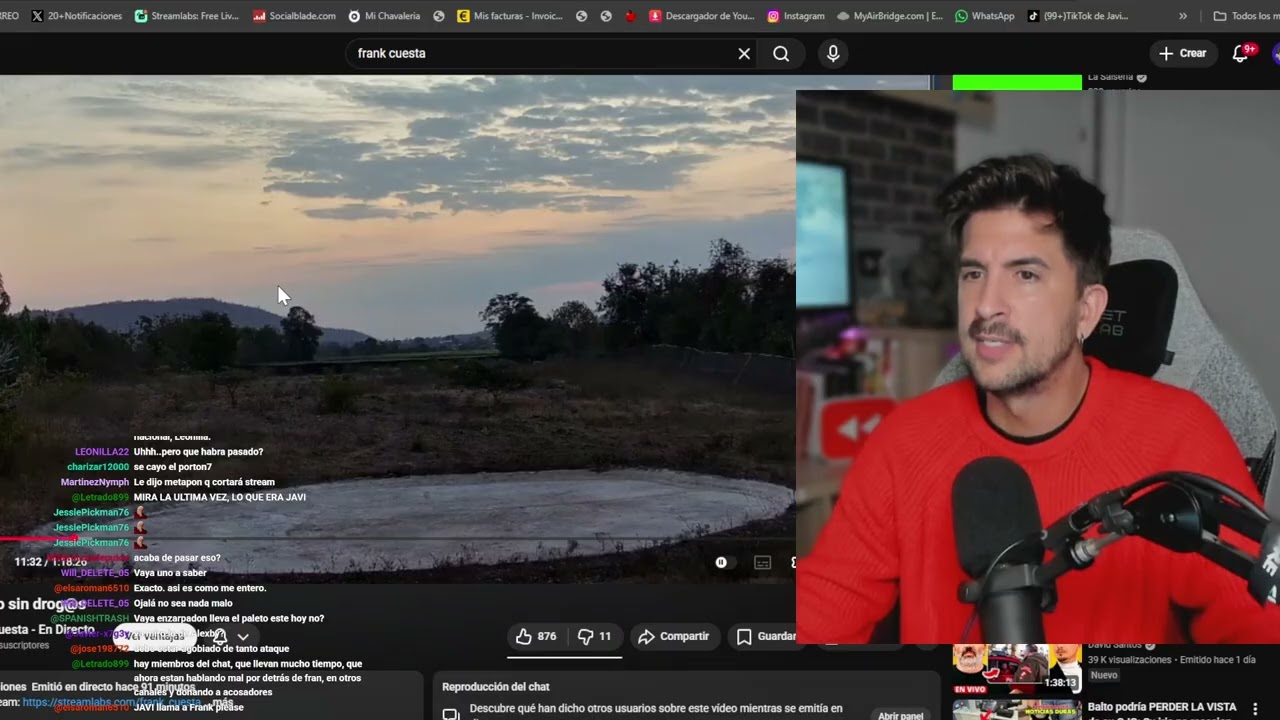Open 'Balto podría PERDER LA VISTA' video title
Image resolution: width=1280 pixels, height=720 pixels.
point(1162,707)
